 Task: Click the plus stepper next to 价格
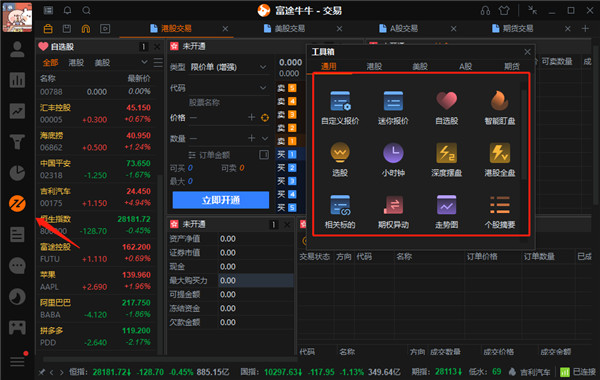click(x=251, y=117)
